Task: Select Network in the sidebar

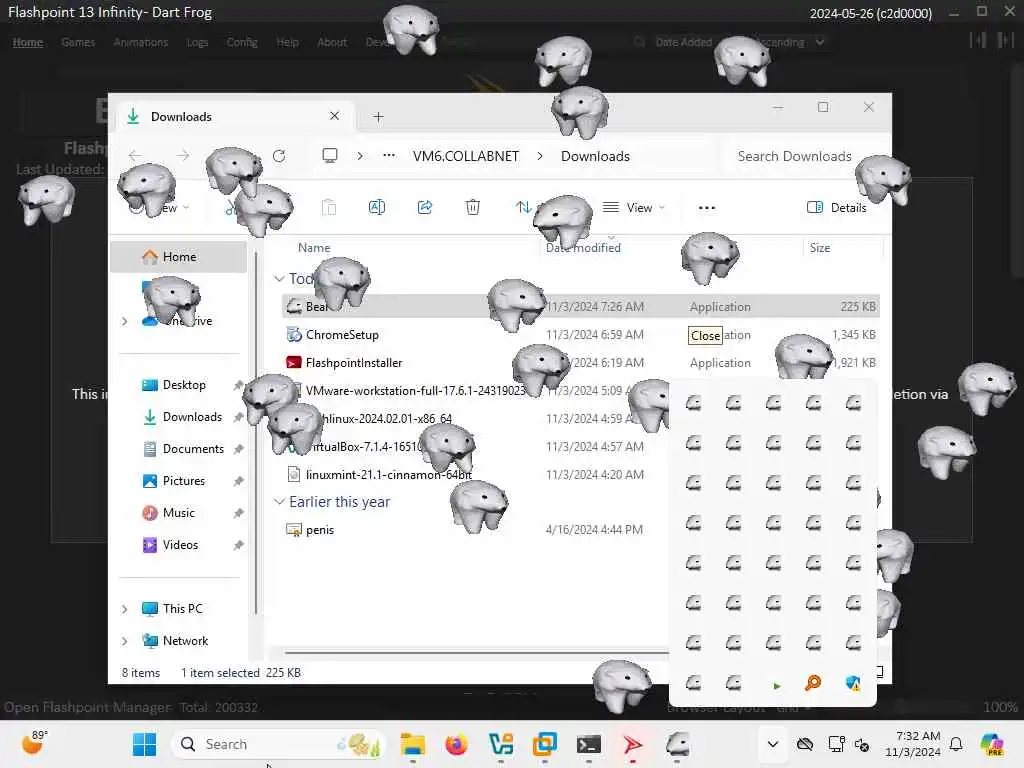Action: [185, 641]
